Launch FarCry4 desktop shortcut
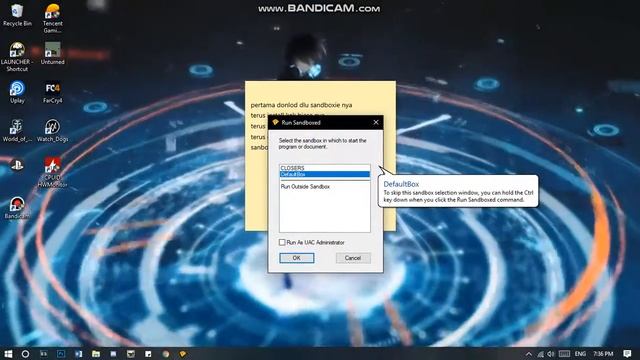 point(53,92)
